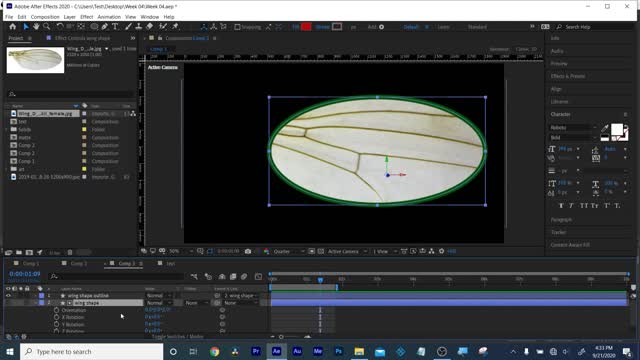Select the Type tool
Viewport: 640px width, 360px height.
coord(115,27)
